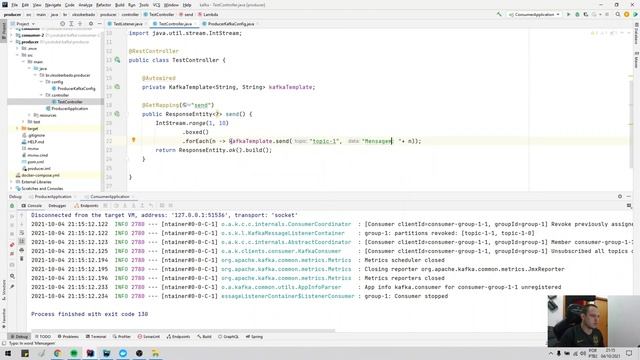Collapse the producer module node
The image size is (640, 360).
(x=11, y=42)
